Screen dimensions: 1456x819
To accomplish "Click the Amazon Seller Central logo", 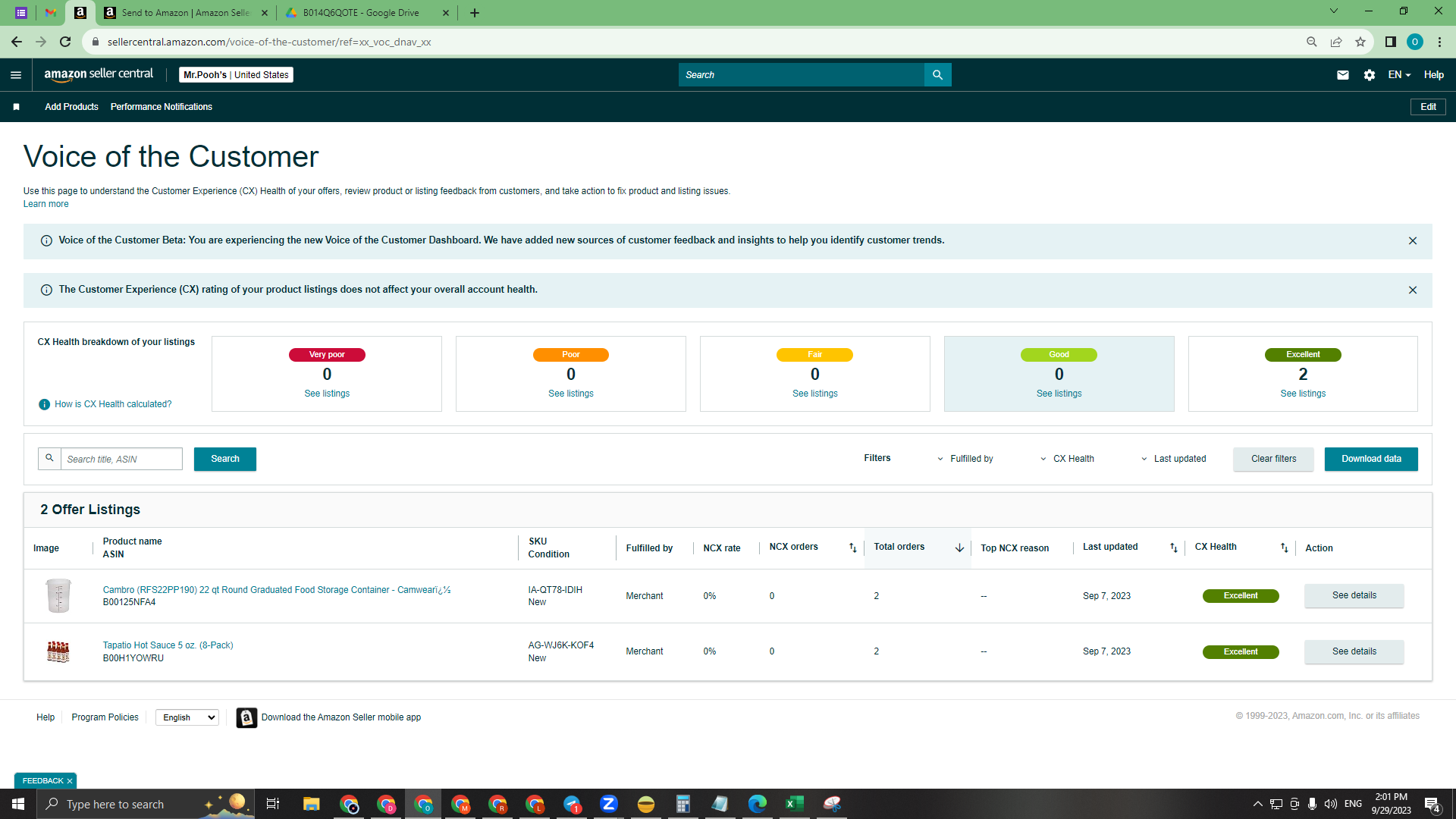I will tap(99, 74).
